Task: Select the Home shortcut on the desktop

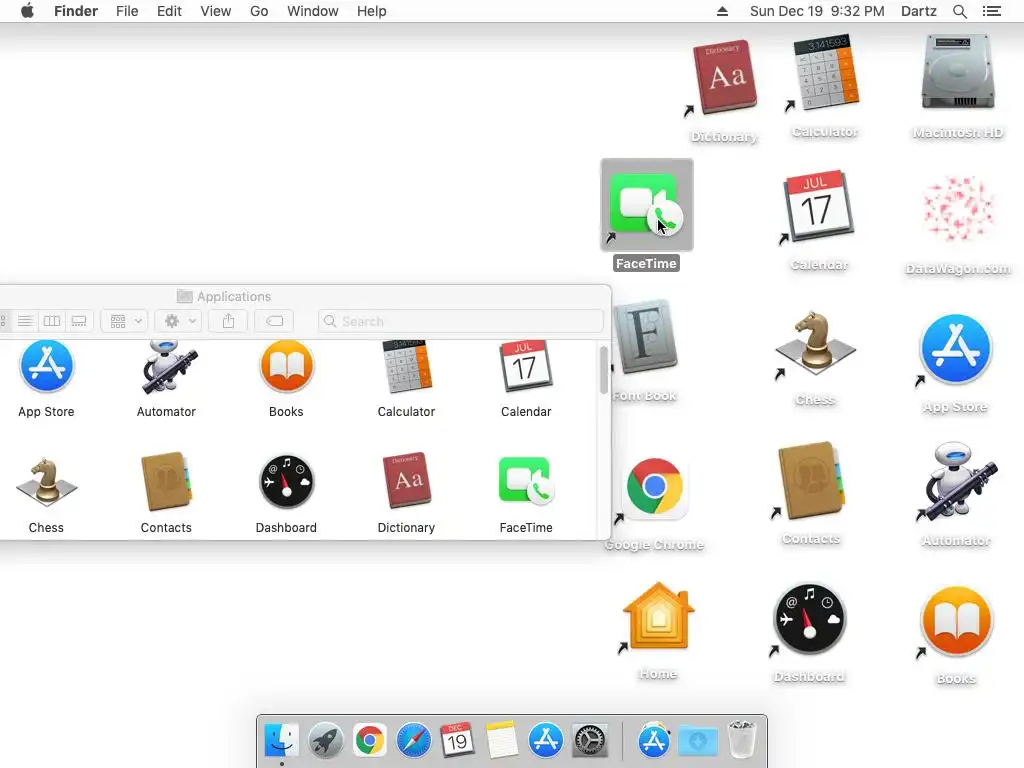Action: [658, 616]
